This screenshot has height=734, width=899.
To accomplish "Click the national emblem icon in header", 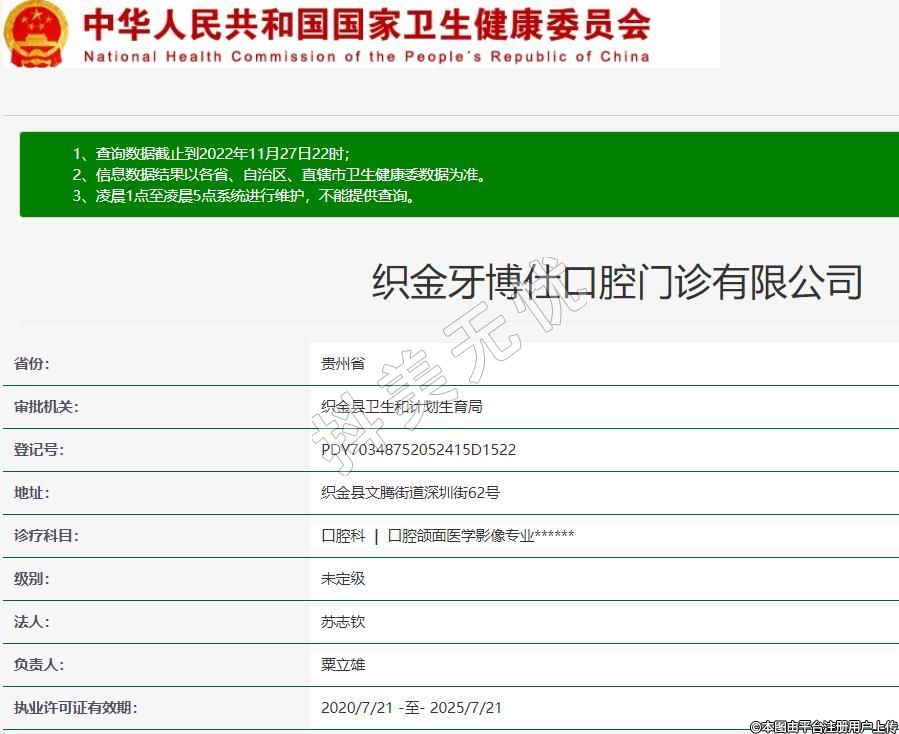I will pyautogui.click(x=37, y=32).
